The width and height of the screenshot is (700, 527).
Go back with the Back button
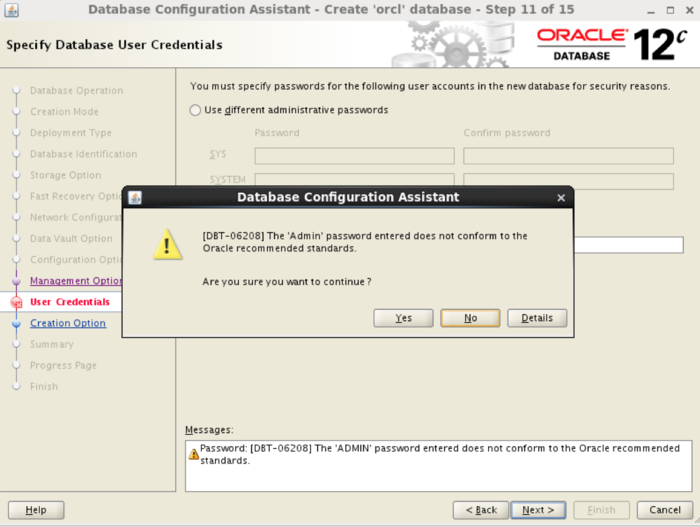coord(481,510)
